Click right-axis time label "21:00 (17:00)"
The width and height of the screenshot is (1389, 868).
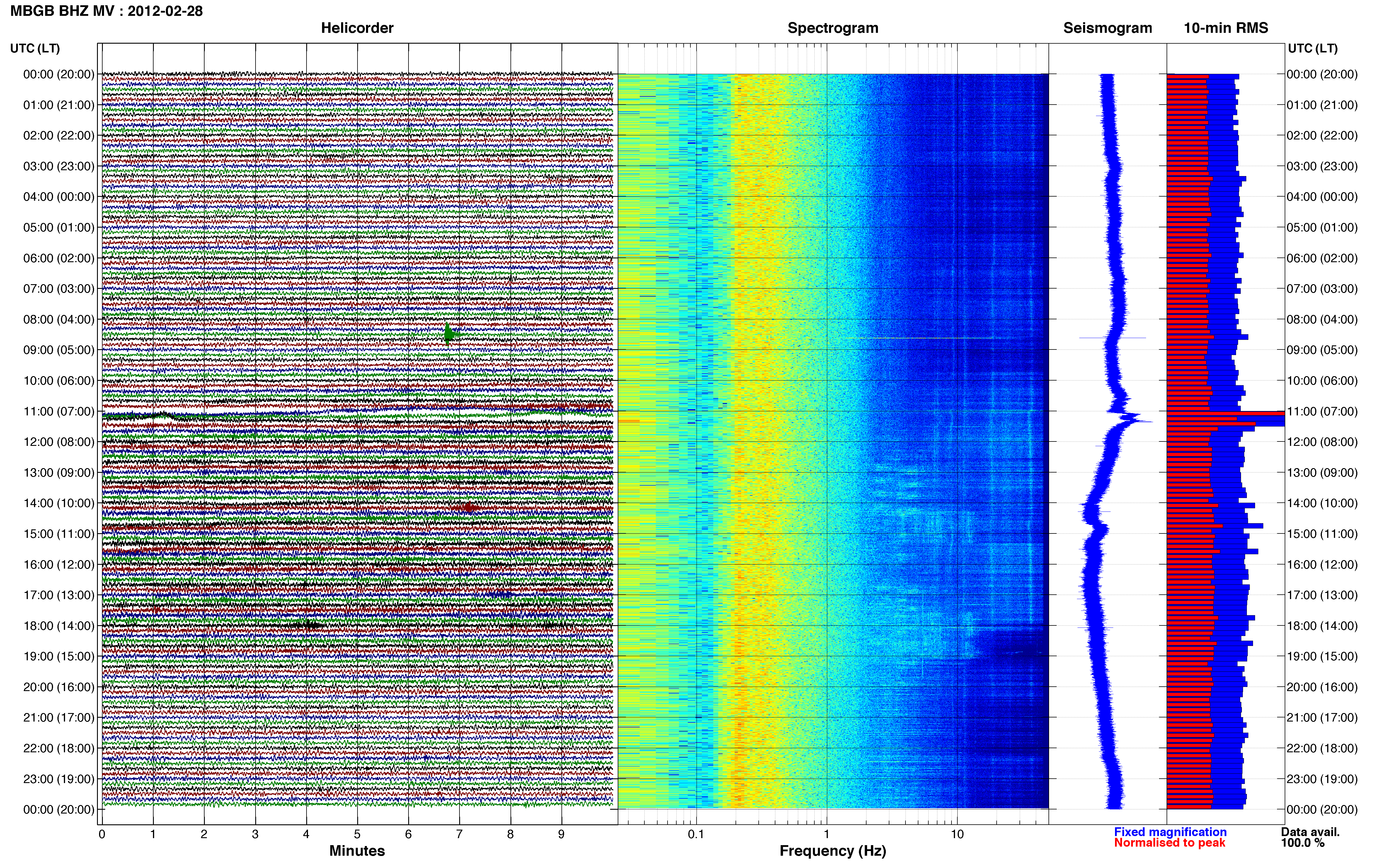(1322, 718)
